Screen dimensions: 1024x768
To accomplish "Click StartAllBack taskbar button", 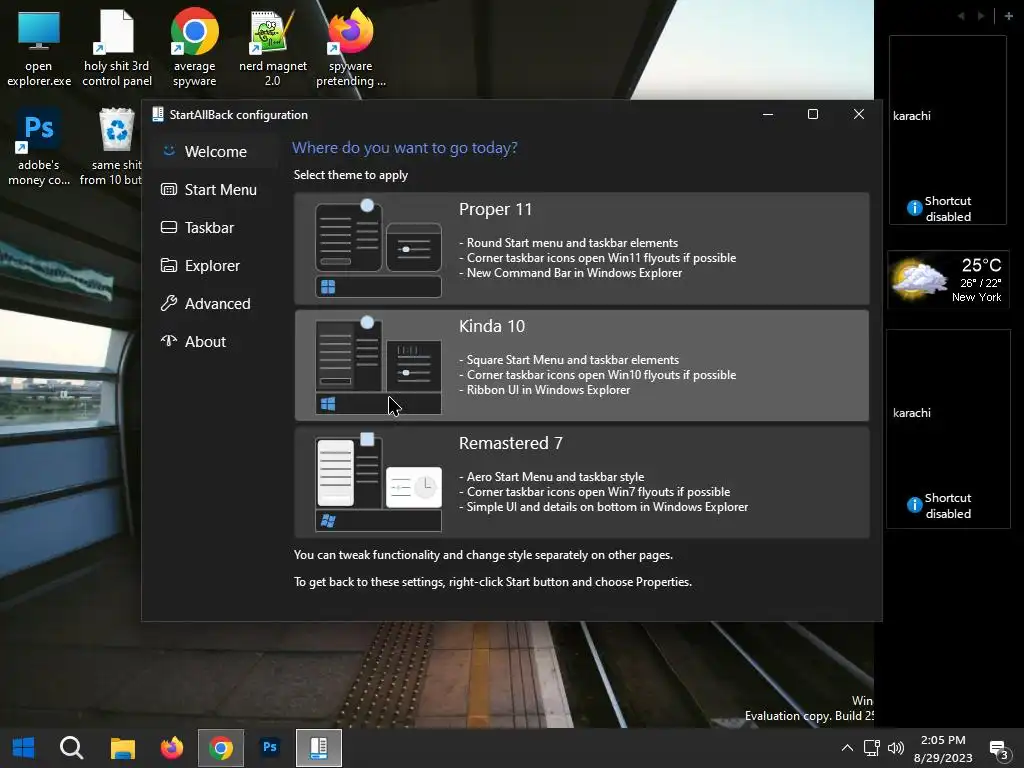I will click(x=319, y=748).
